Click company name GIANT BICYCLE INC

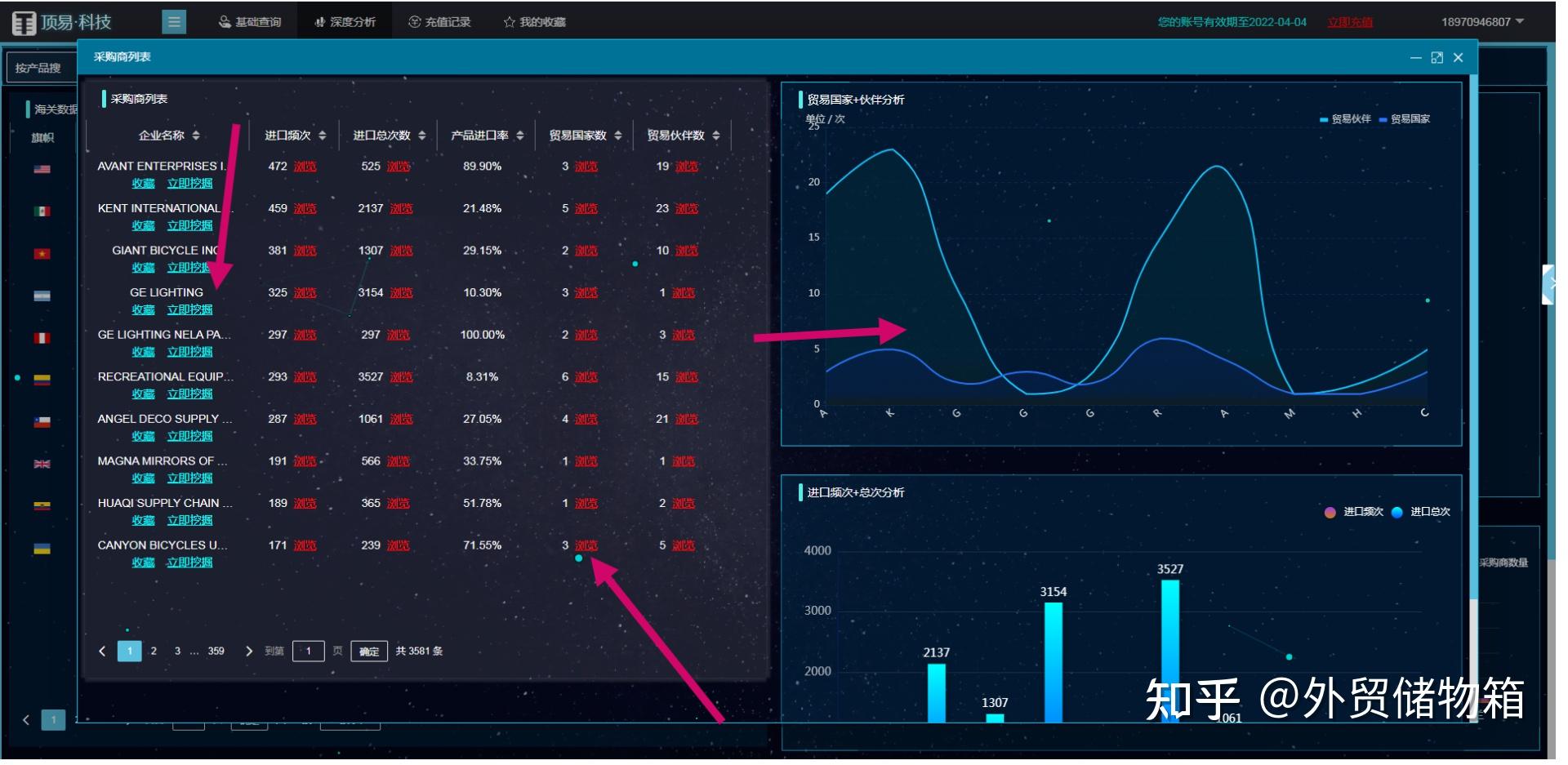pyautogui.click(x=166, y=251)
